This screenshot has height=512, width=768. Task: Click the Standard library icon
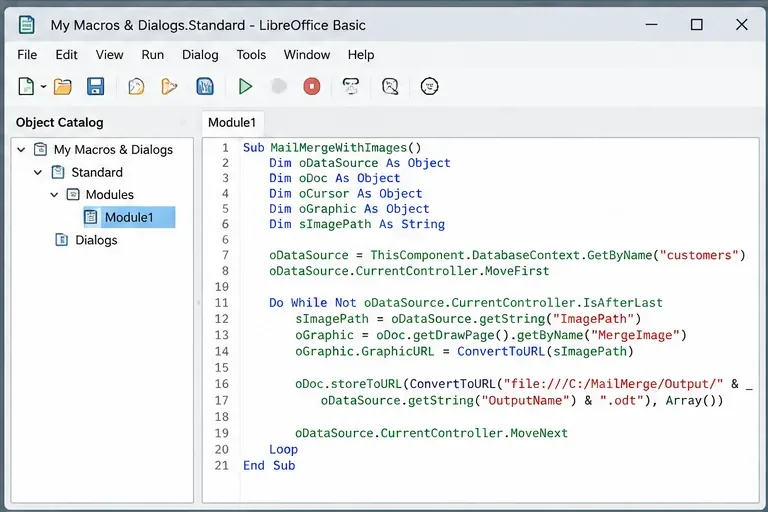[58, 172]
